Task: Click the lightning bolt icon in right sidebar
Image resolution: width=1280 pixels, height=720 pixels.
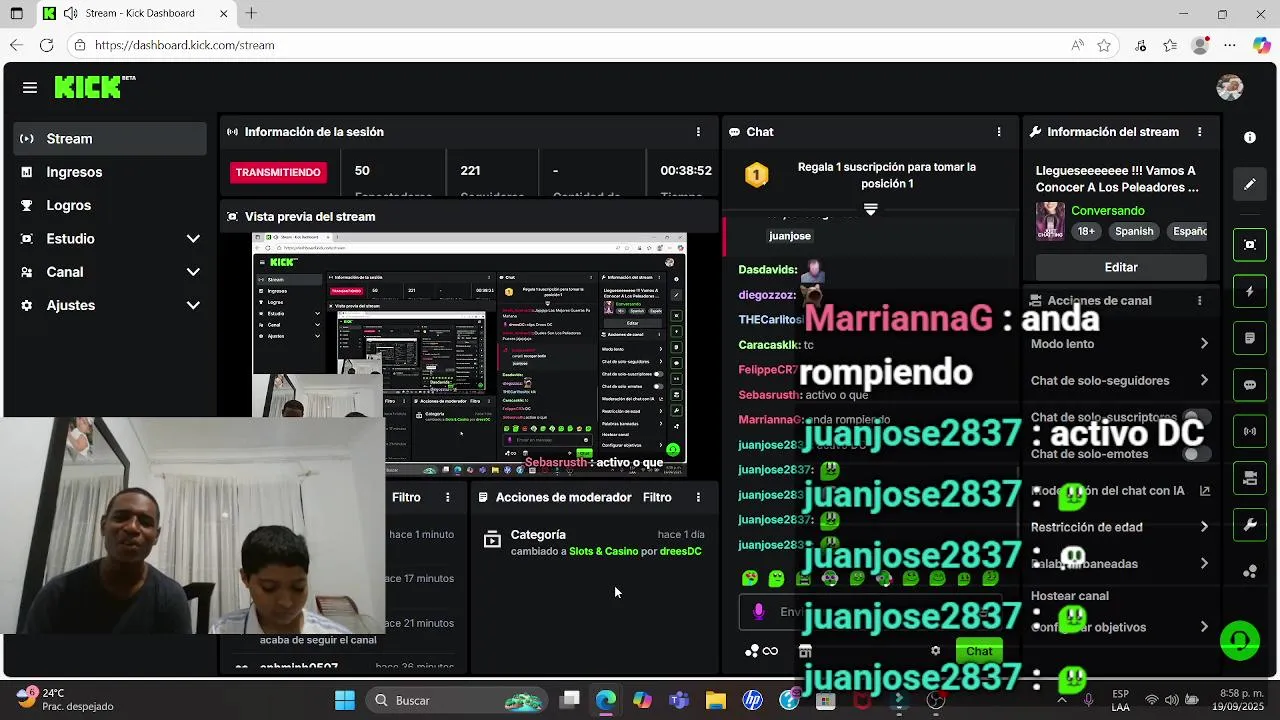Action: pyautogui.click(x=1250, y=291)
